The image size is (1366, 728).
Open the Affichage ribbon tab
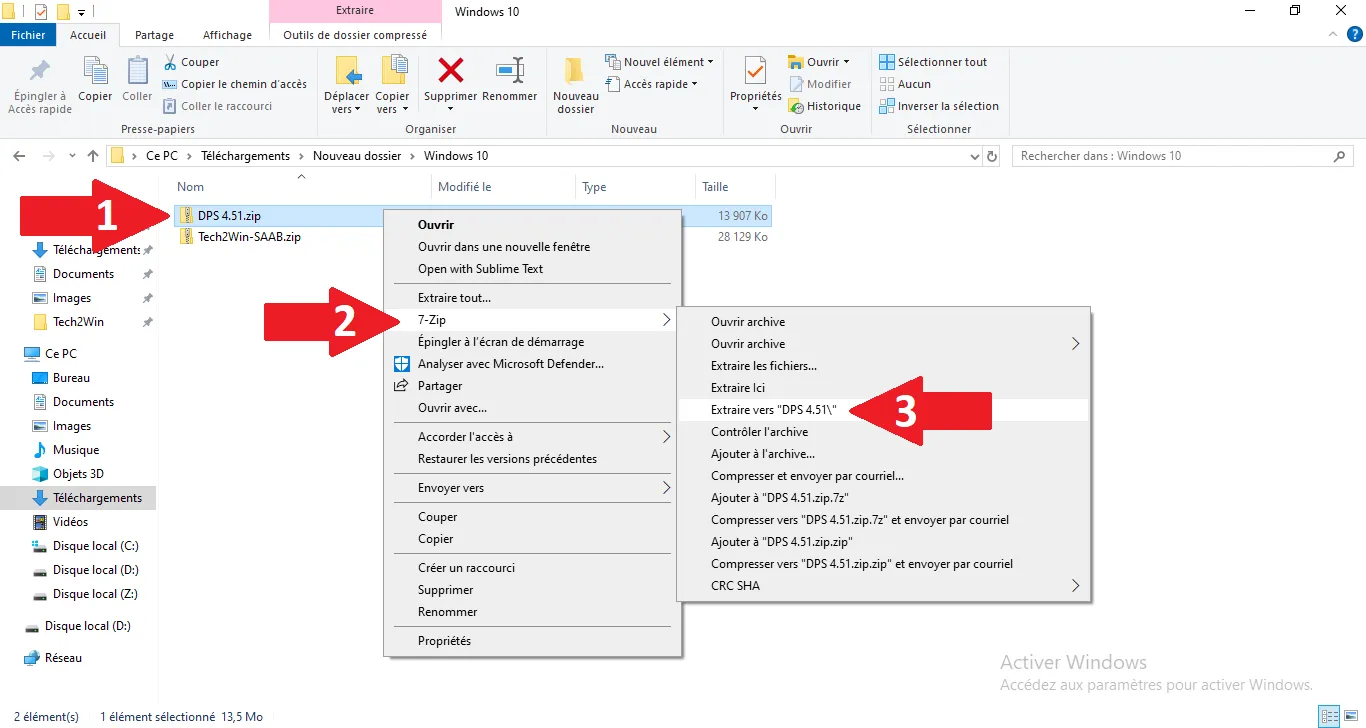point(227,35)
